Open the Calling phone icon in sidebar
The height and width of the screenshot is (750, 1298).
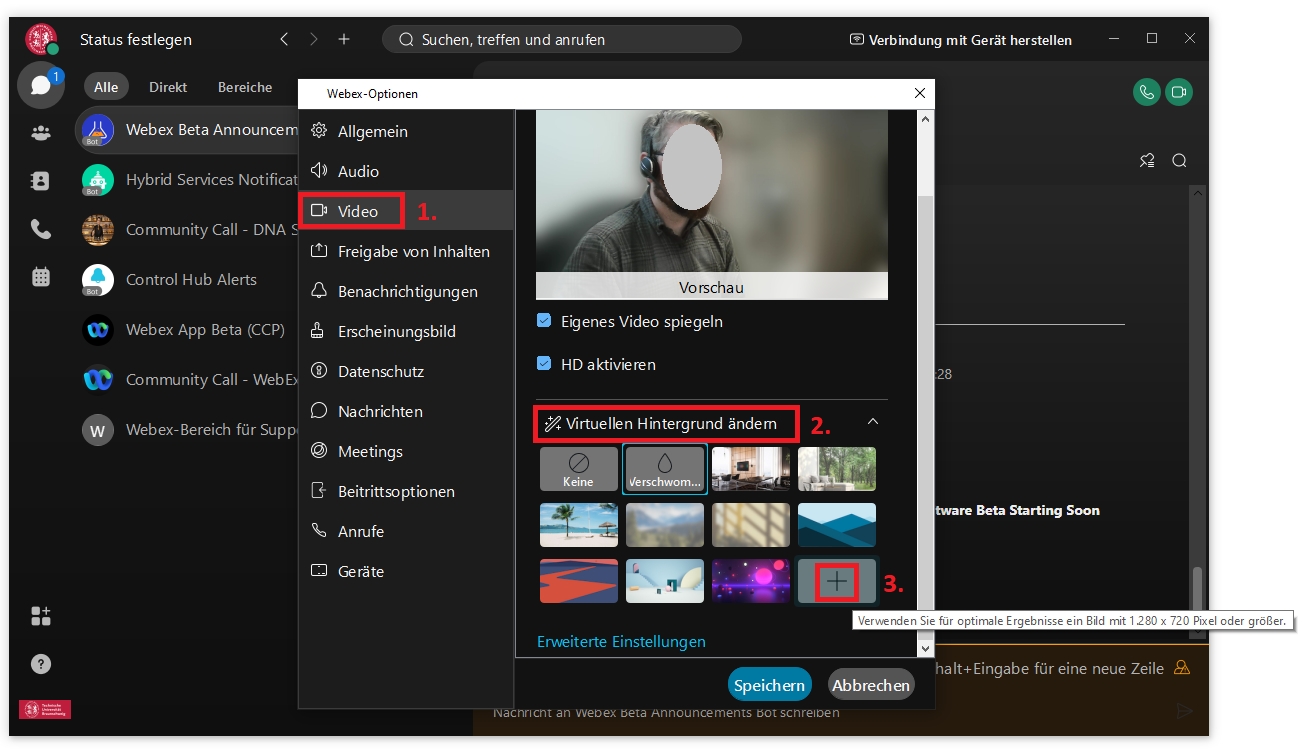coord(41,229)
